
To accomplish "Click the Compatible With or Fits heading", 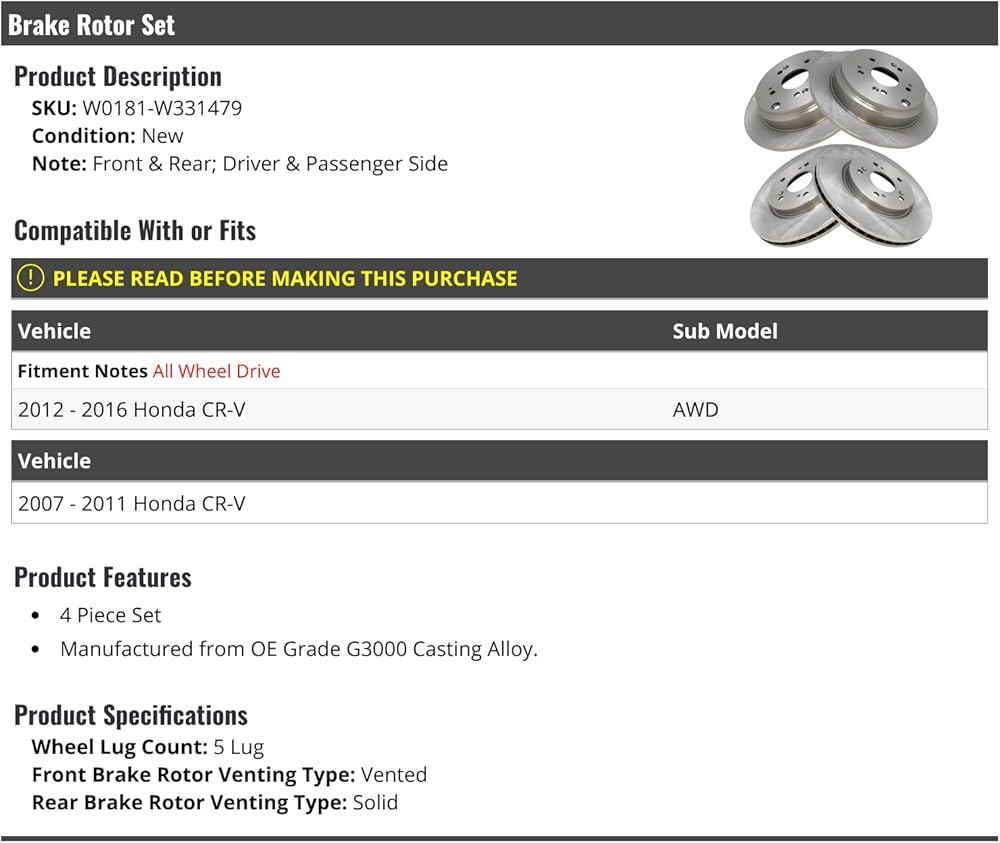I will coord(135,231).
